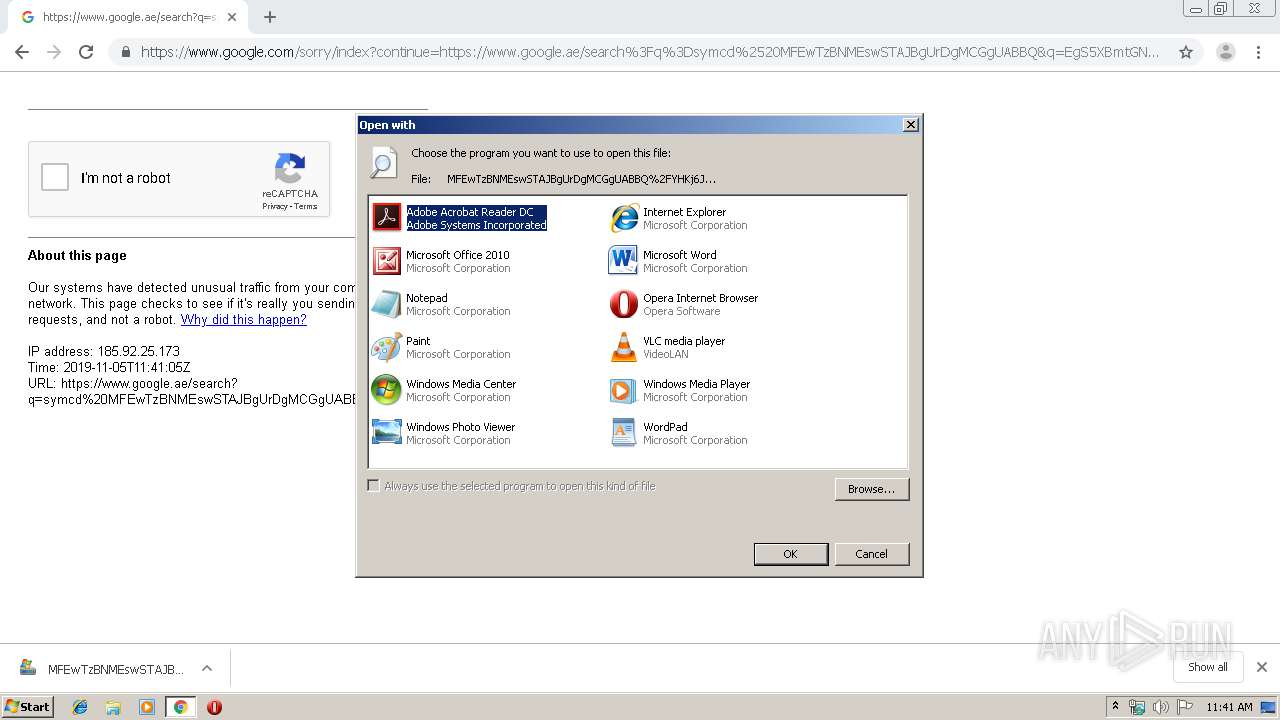This screenshot has height=720, width=1280.
Task: Select the WordPad icon
Action: [x=623, y=432]
